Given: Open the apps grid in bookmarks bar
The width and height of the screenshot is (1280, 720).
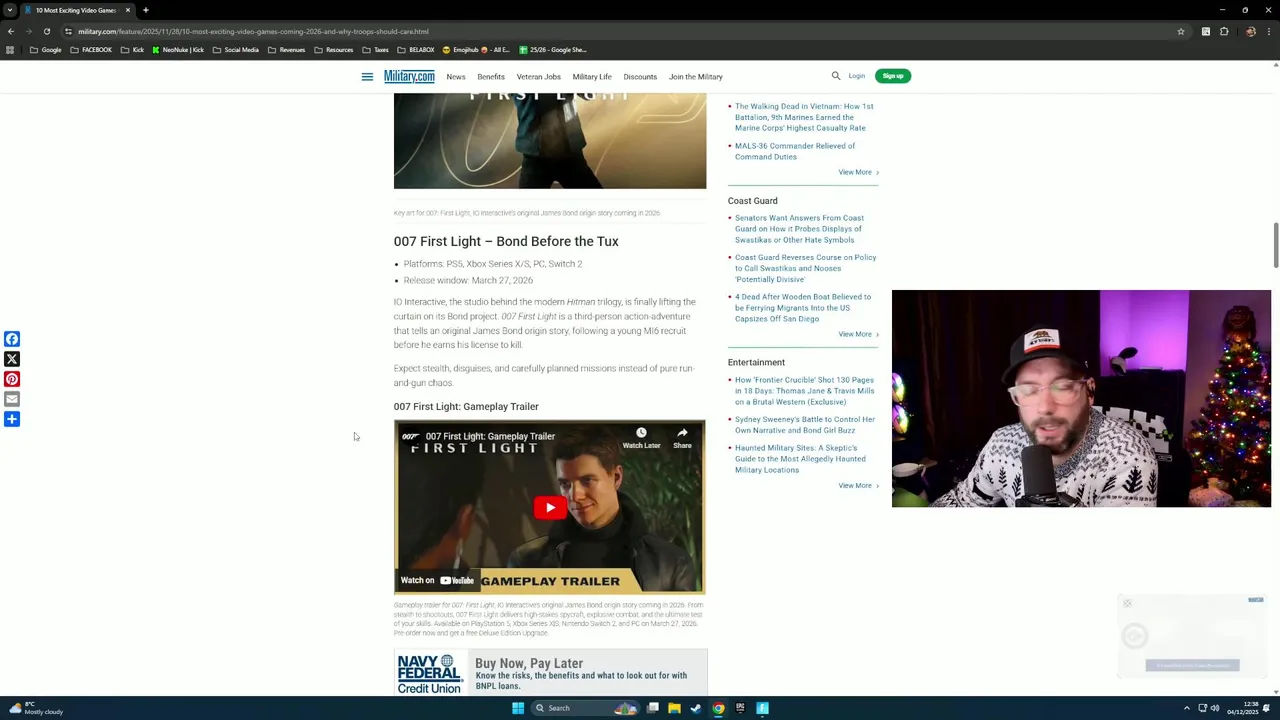Looking at the screenshot, I should [10, 50].
